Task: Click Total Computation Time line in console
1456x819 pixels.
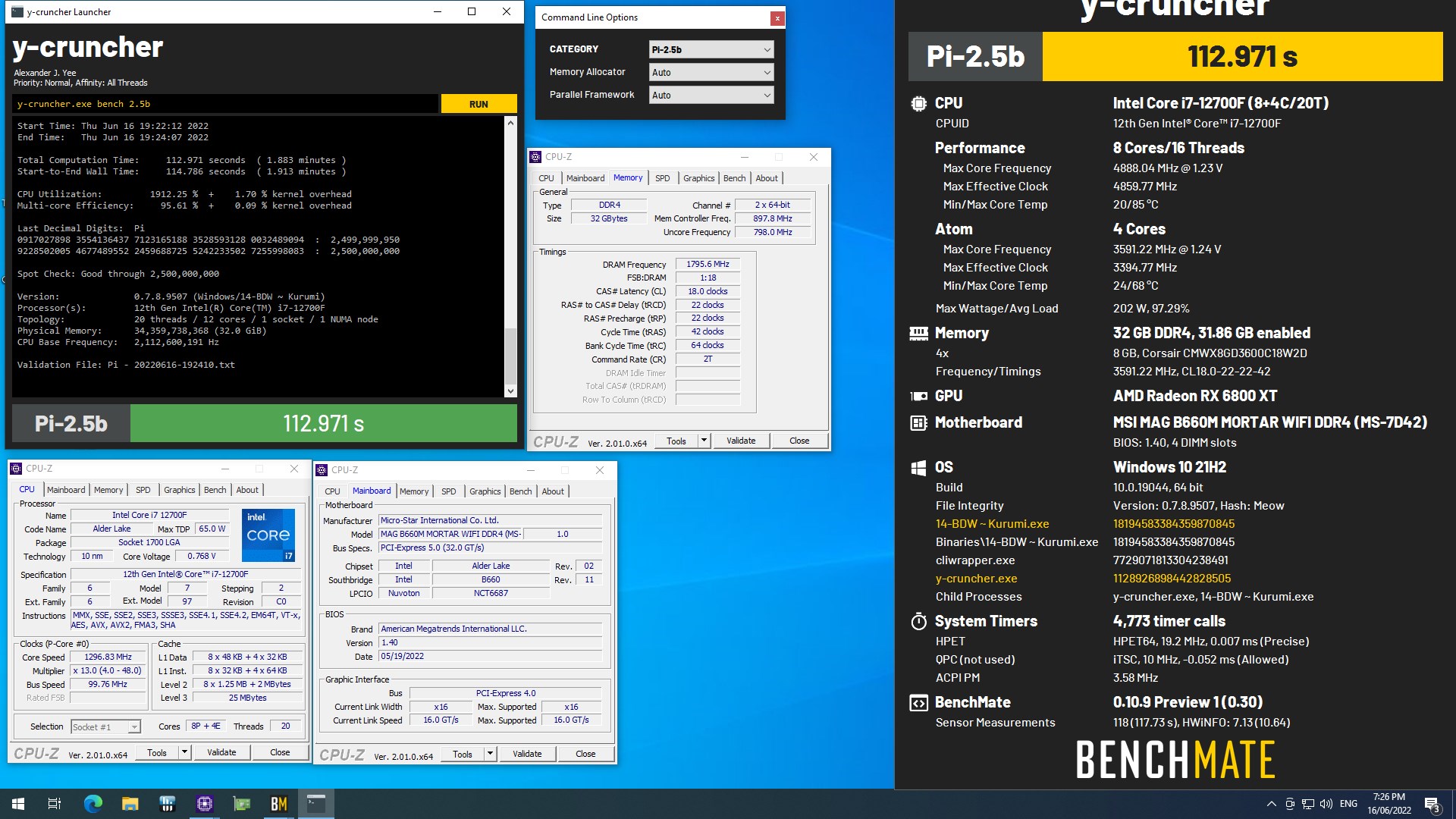Action: (181, 160)
